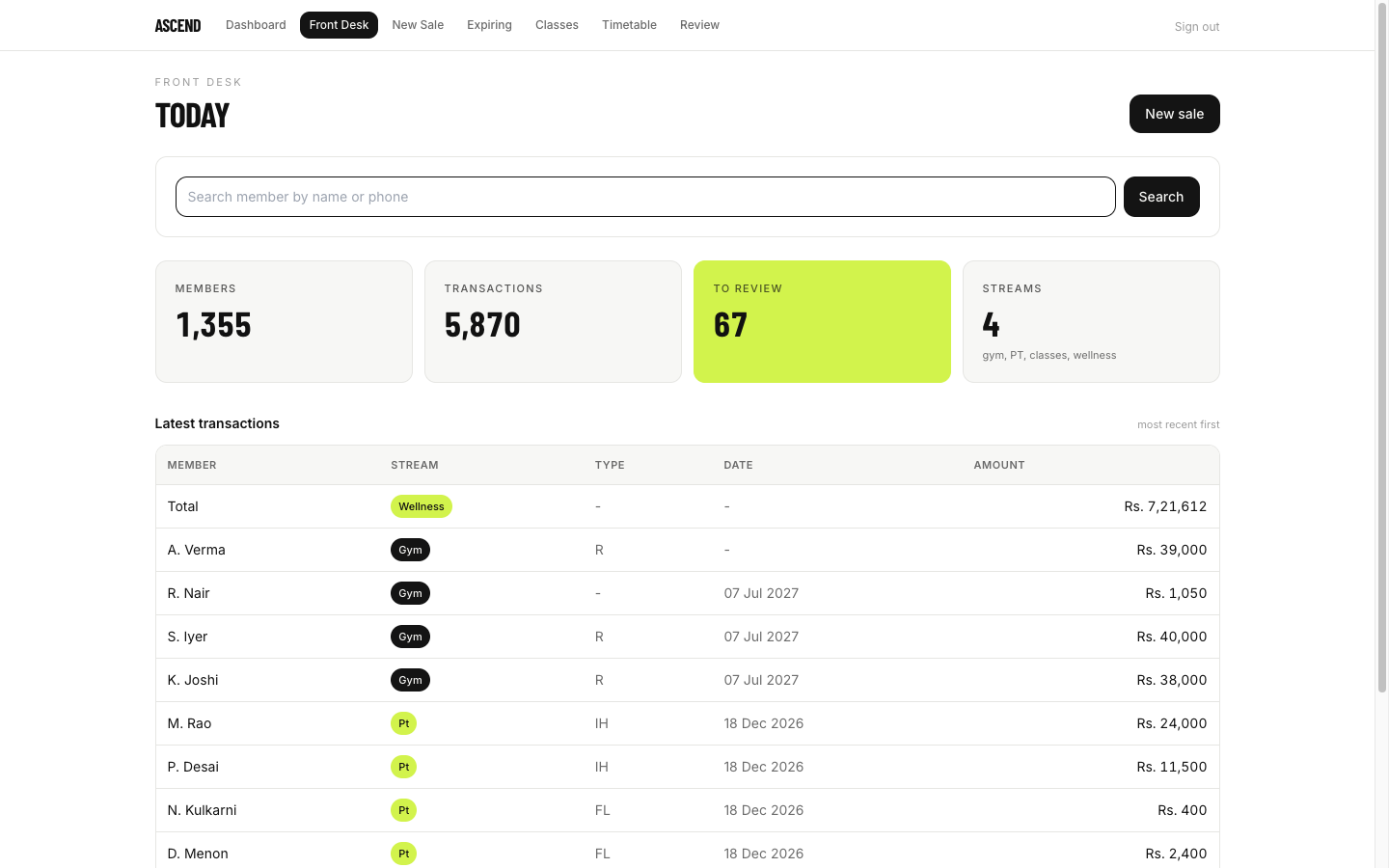This screenshot has width=1389, height=868.
Task: Go to the New Sale nav item
Action: [418, 25]
